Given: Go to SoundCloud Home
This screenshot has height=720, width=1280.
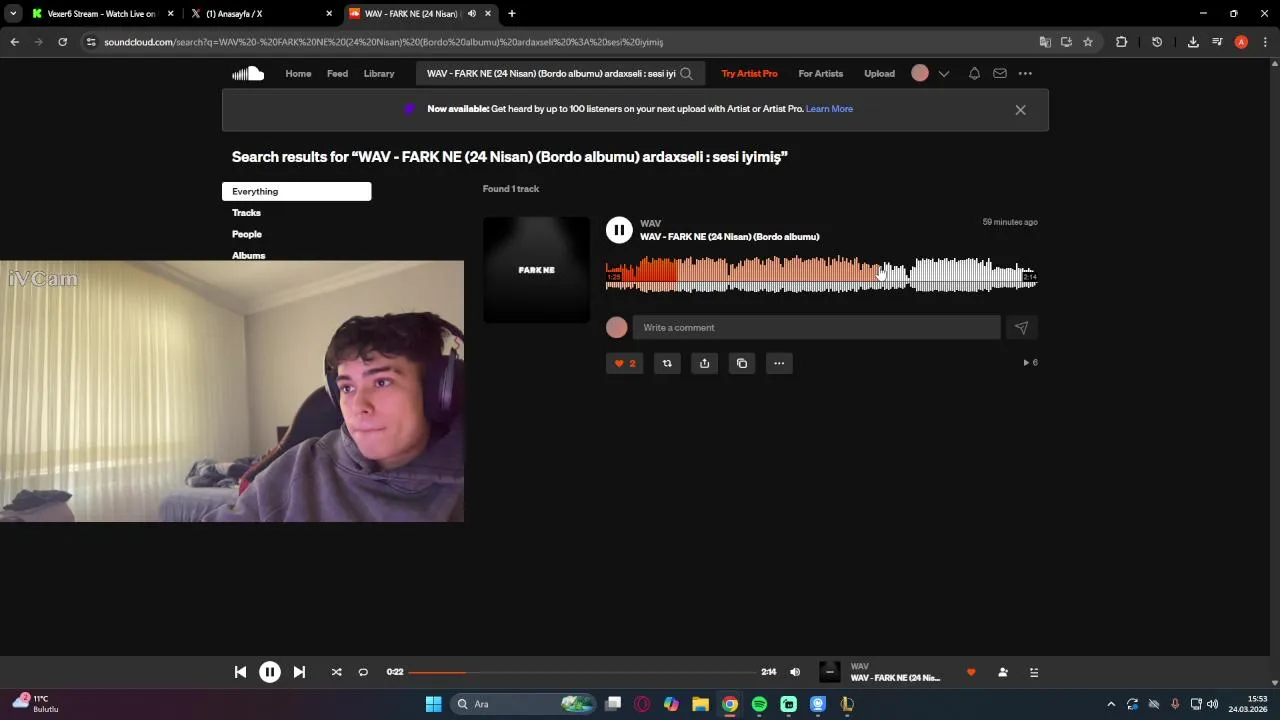Looking at the screenshot, I should pyautogui.click(x=298, y=73).
